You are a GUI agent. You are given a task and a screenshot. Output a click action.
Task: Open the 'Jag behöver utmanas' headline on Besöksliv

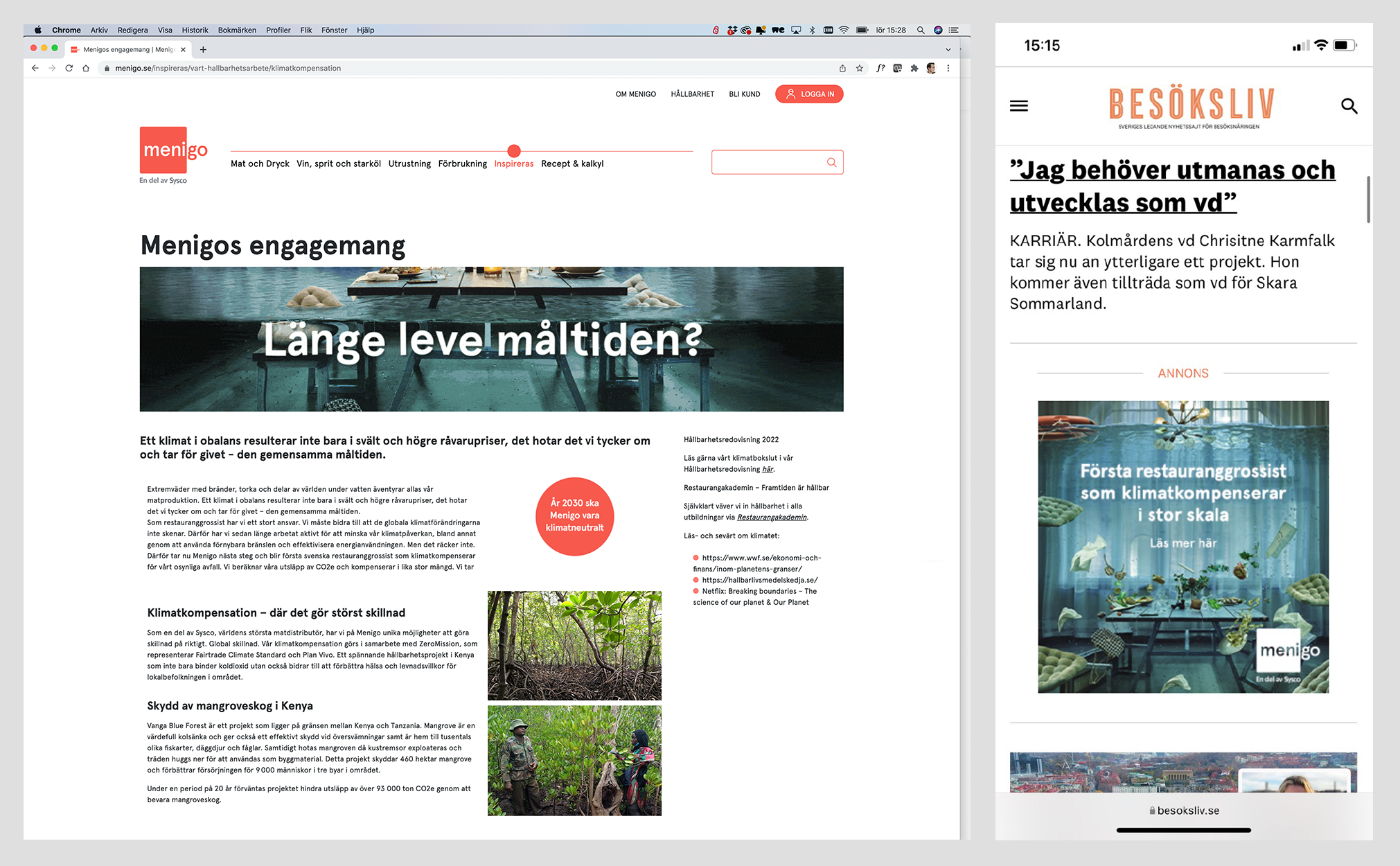pos(1172,186)
